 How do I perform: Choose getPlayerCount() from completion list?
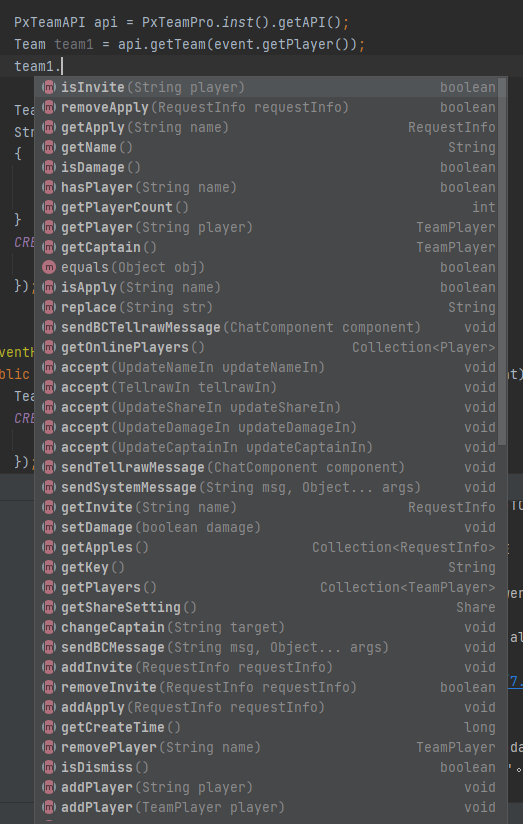[268, 208]
